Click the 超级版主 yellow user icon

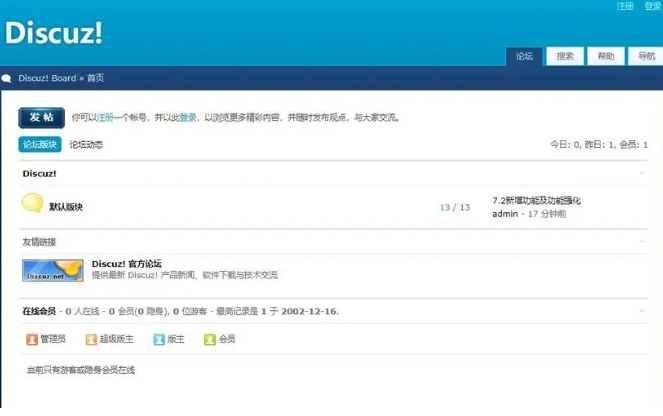pyautogui.click(x=91, y=339)
